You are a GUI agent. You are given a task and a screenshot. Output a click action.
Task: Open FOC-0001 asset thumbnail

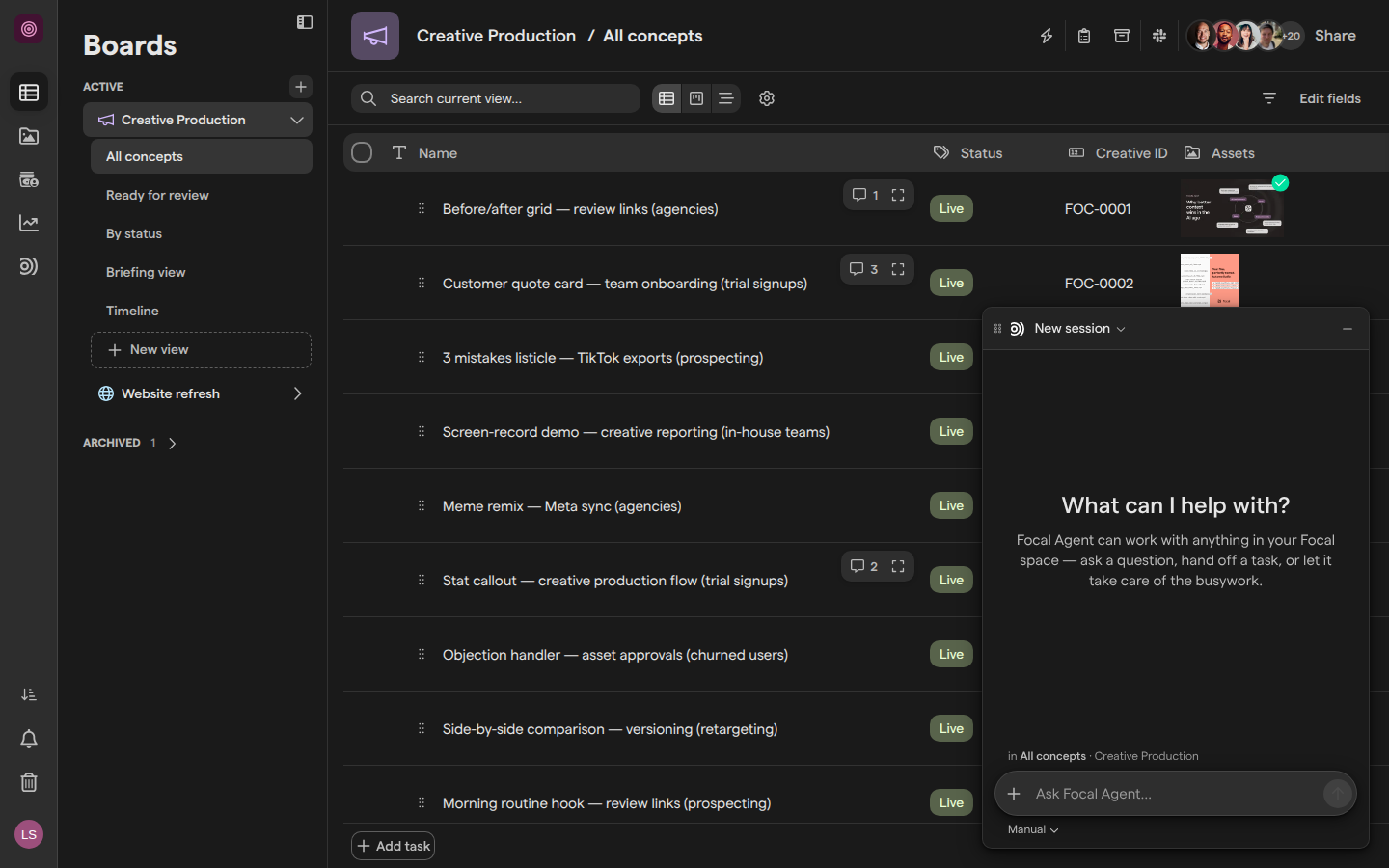pos(1233,207)
